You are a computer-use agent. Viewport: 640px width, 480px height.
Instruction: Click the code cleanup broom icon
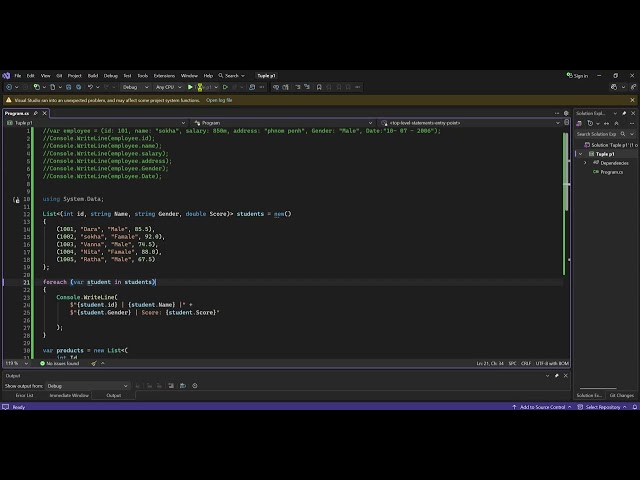click(x=94, y=363)
